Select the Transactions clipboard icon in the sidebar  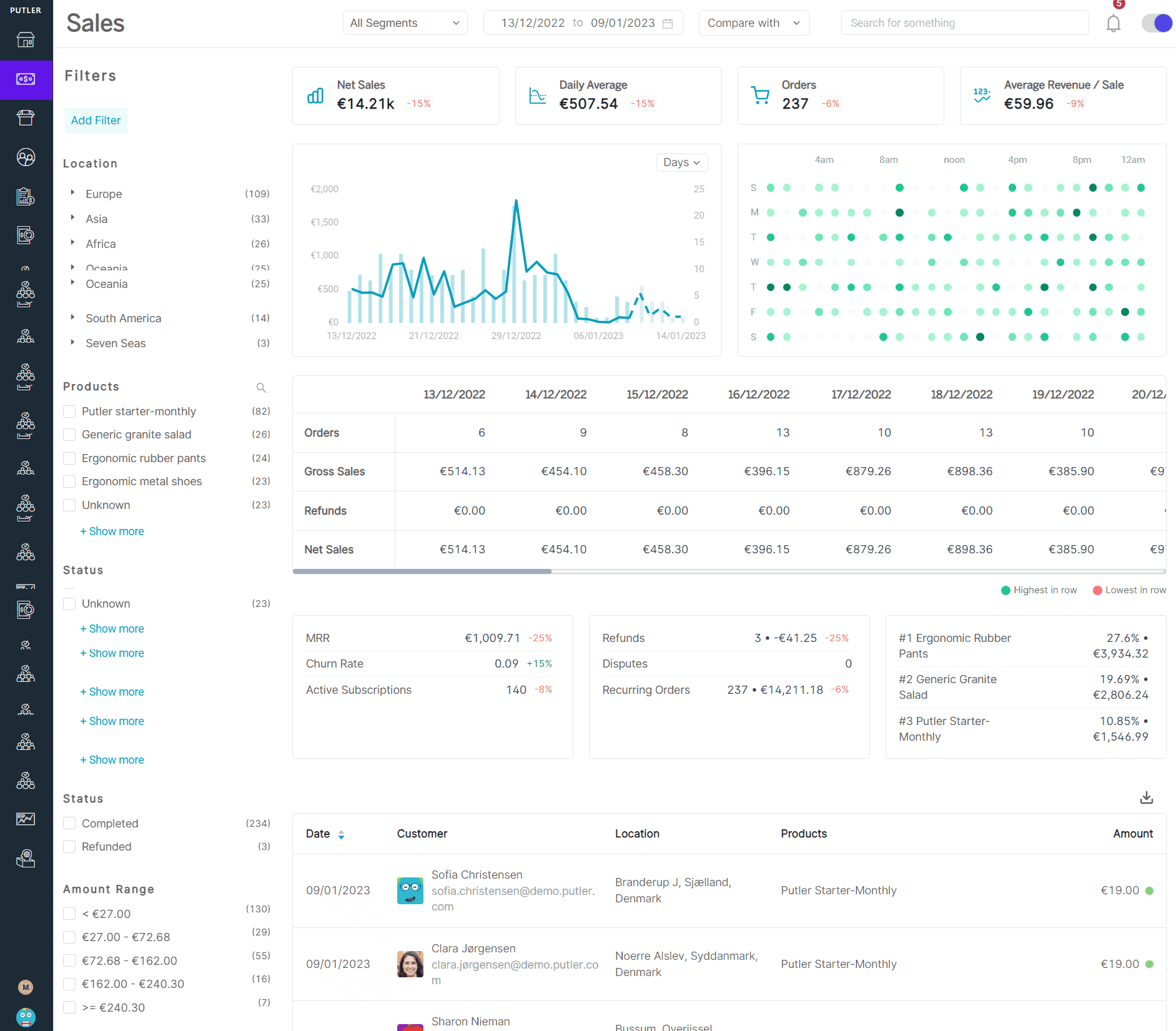point(26,197)
